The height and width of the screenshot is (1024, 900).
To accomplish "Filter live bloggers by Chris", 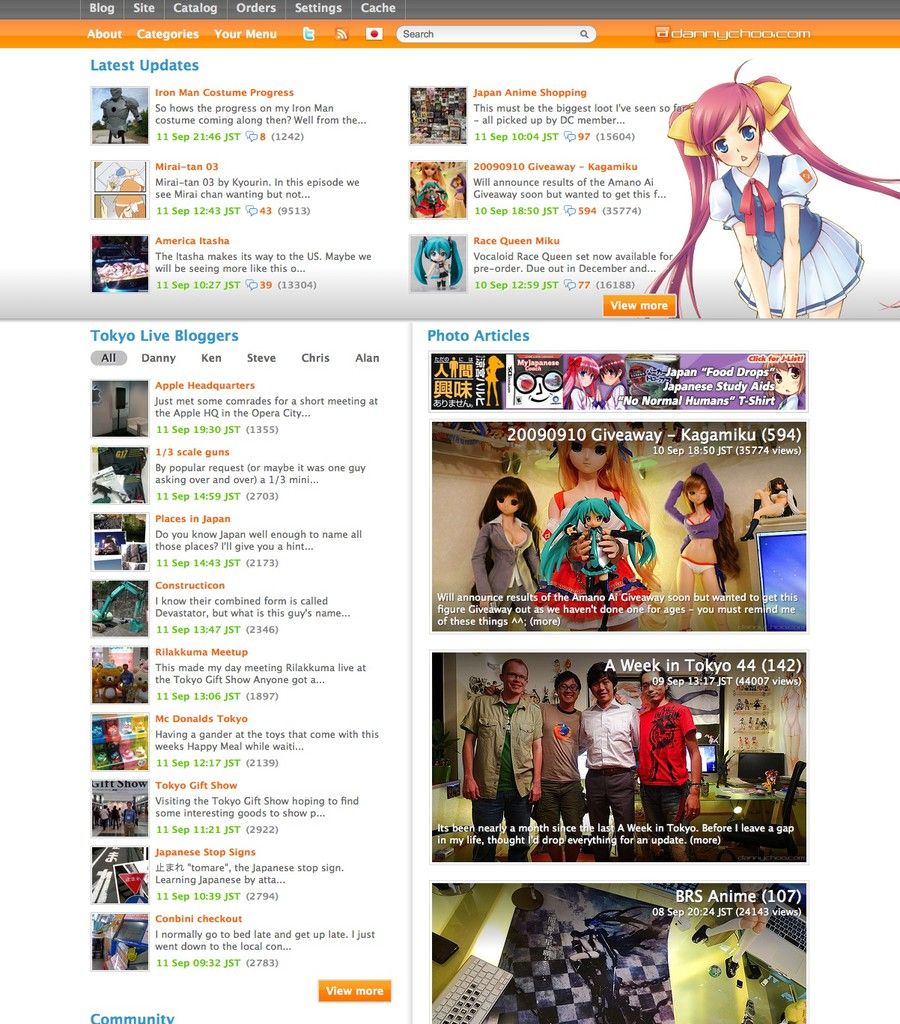I will (315, 358).
